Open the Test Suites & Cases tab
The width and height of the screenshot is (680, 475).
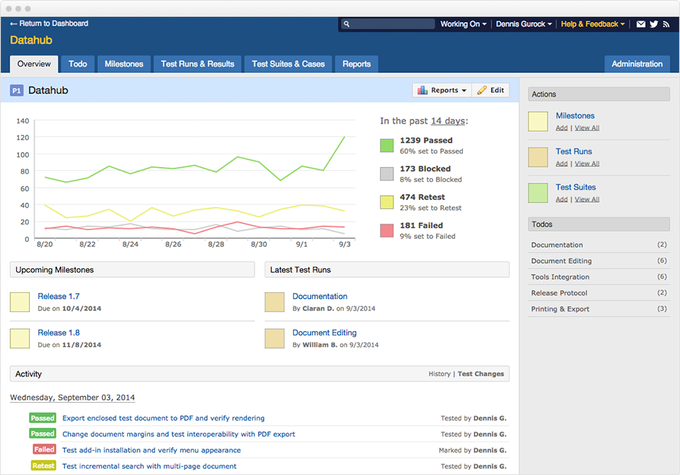point(288,64)
